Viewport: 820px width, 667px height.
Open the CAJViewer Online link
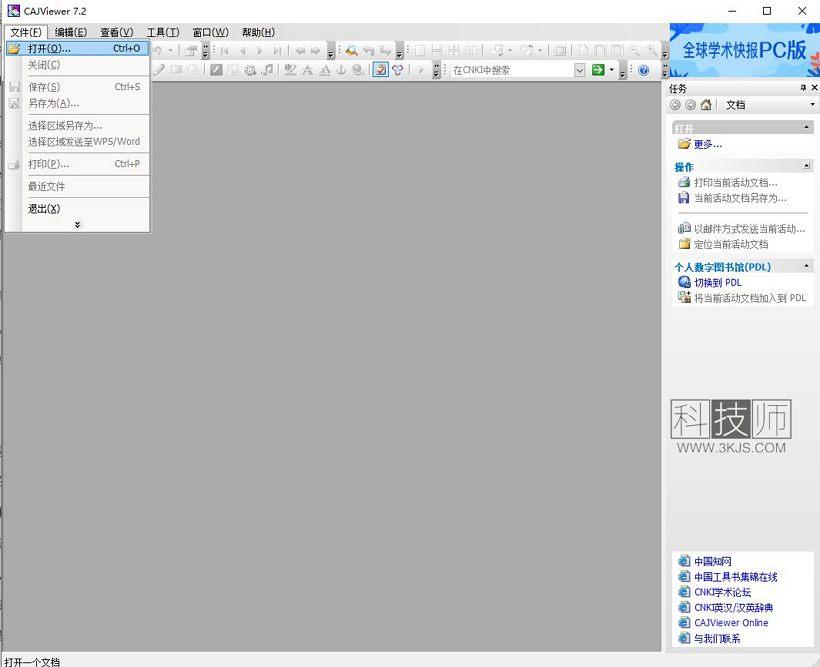click(731, 623)
